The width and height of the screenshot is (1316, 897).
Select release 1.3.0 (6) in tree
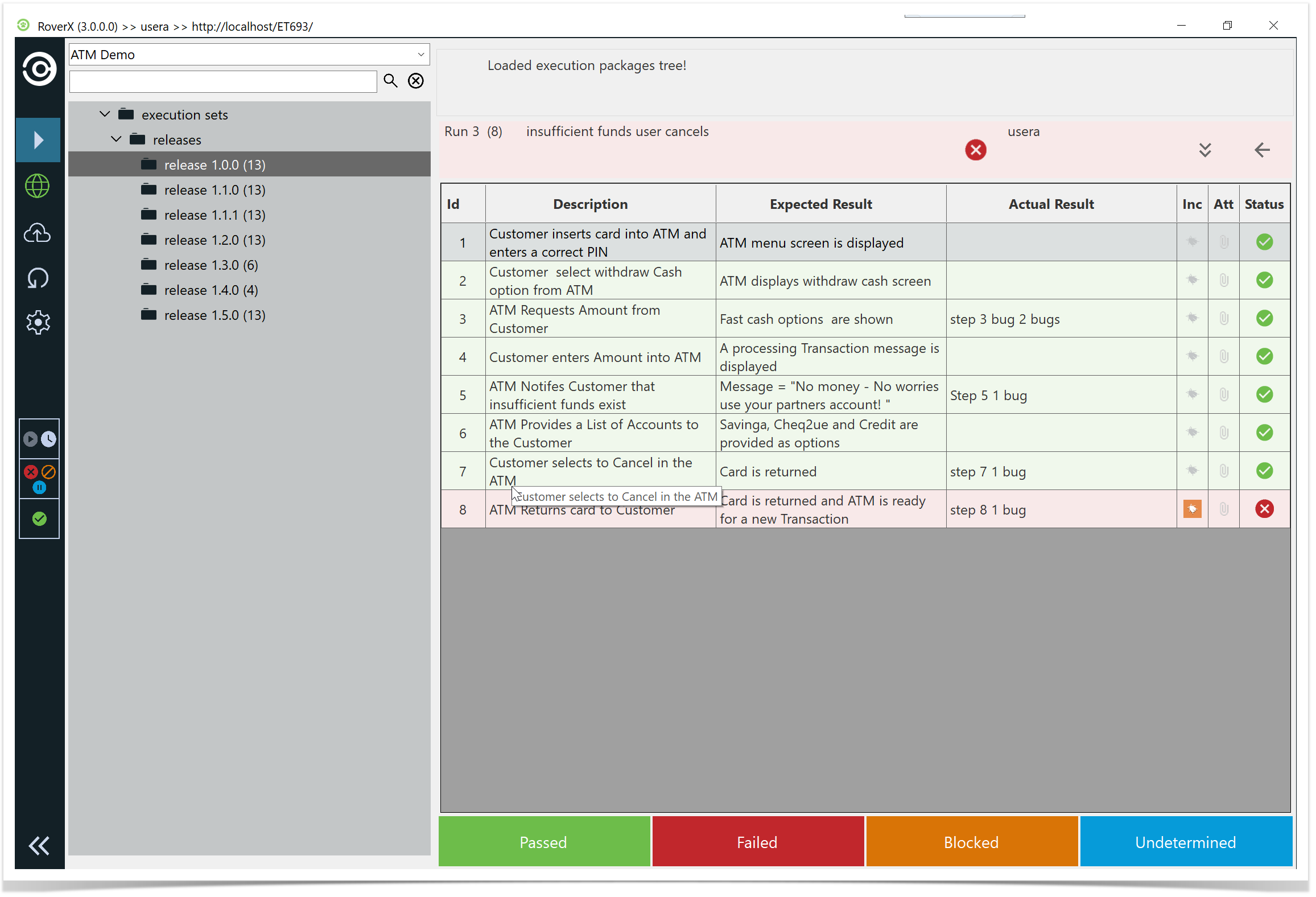pyautogui.click(x=211, y=265)
